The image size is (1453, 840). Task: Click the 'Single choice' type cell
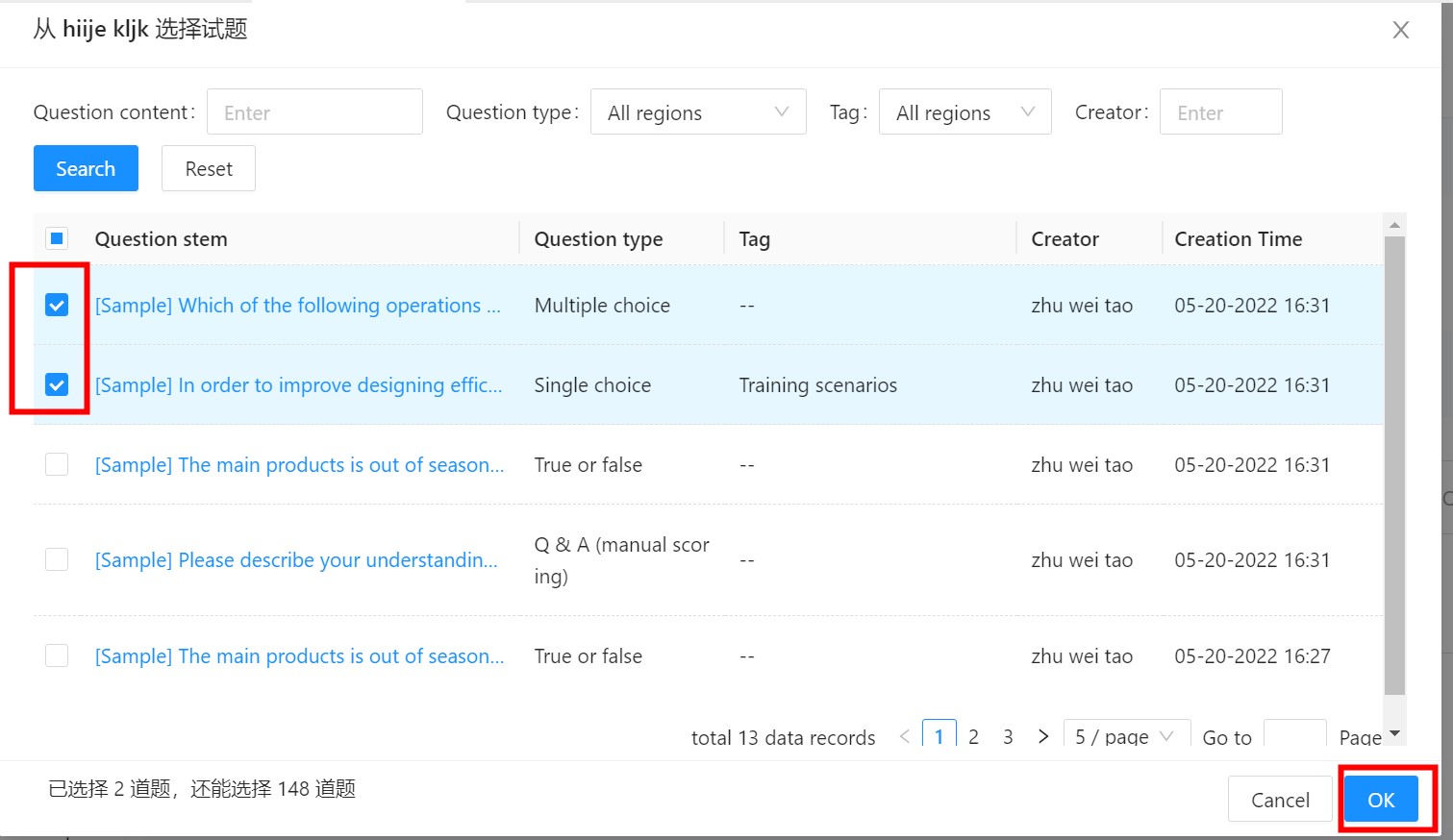592,384
